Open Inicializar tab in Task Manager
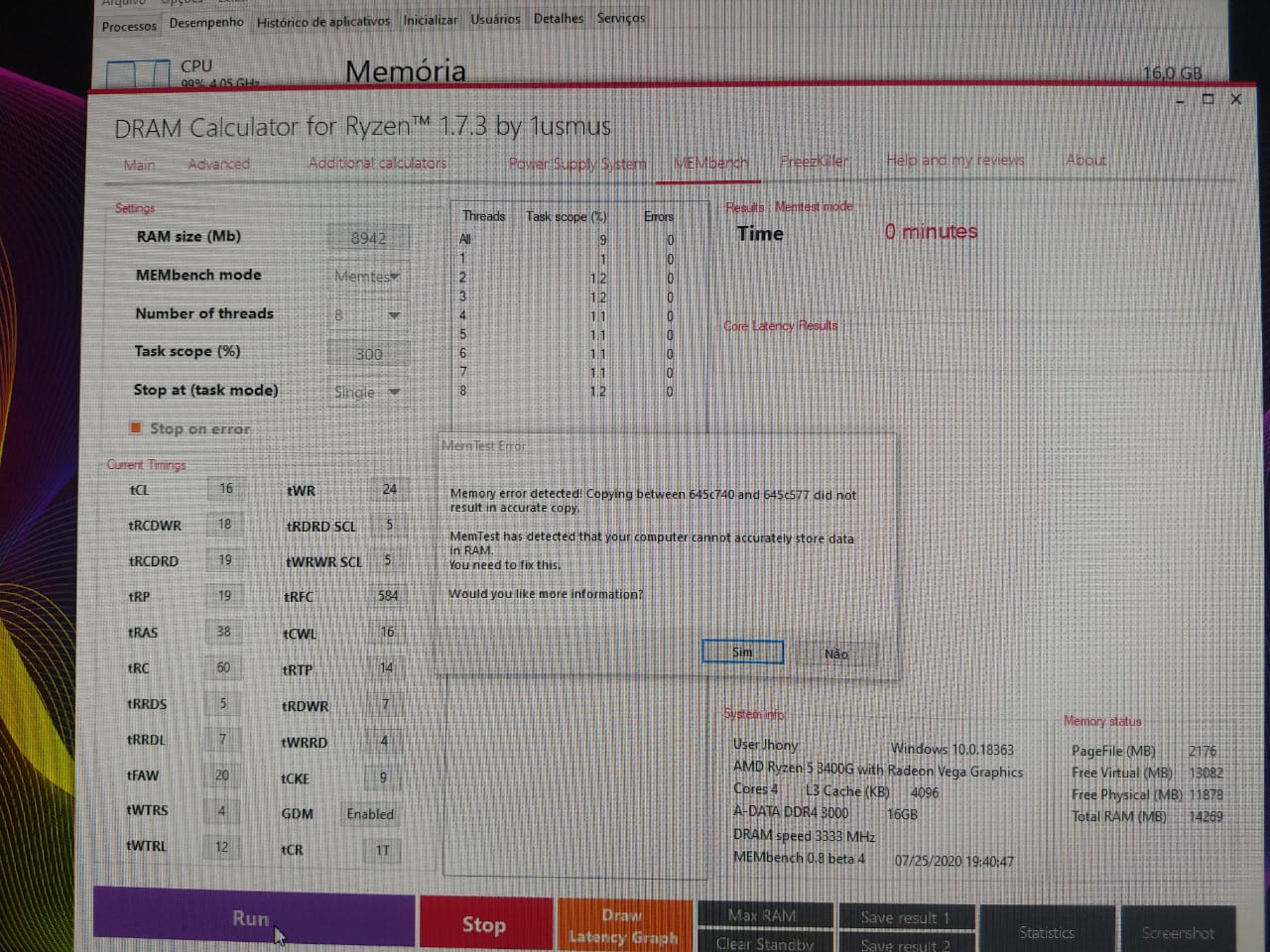This screenshot has width=1270, height=952. pos(430,20)
